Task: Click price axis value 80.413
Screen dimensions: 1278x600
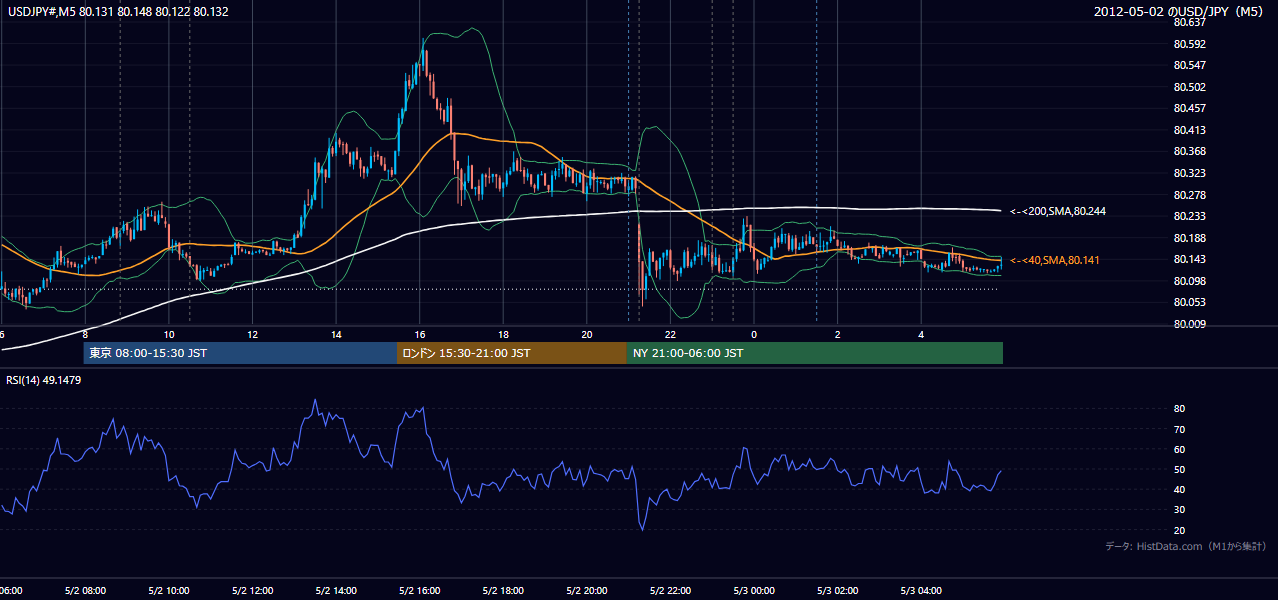Action: 1189,130
